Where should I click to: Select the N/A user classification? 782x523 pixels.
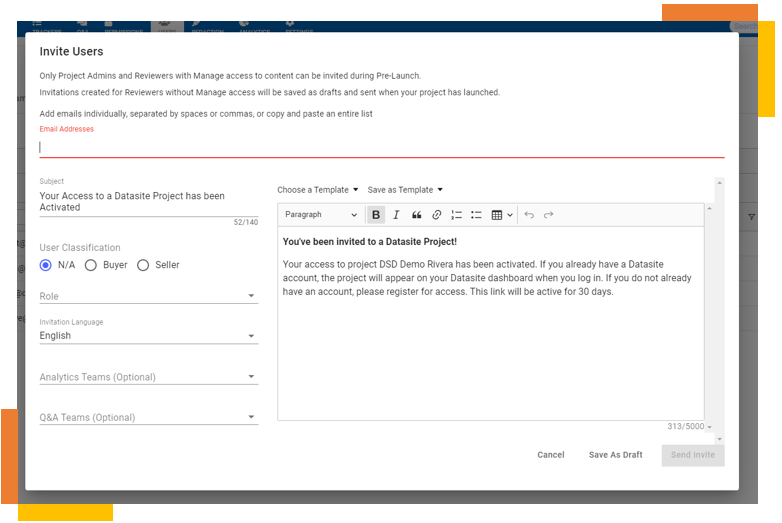46,265
